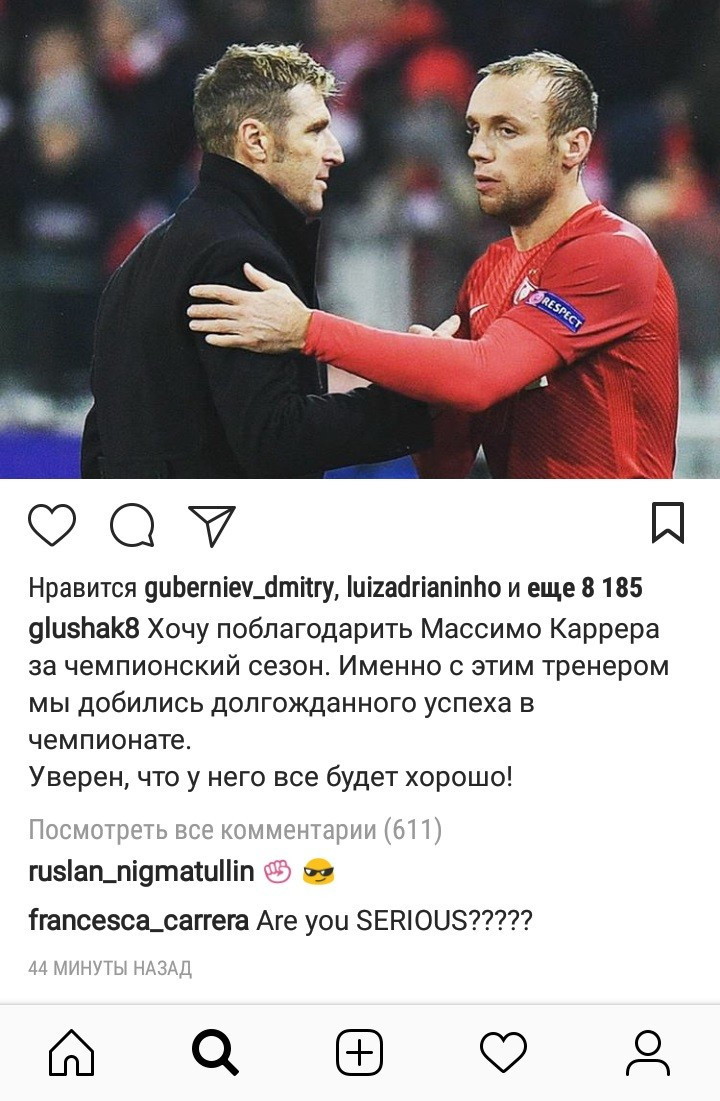The image size is (720, 1101).
Task: Tap the post photo of two men
Action: pos(360,239)
